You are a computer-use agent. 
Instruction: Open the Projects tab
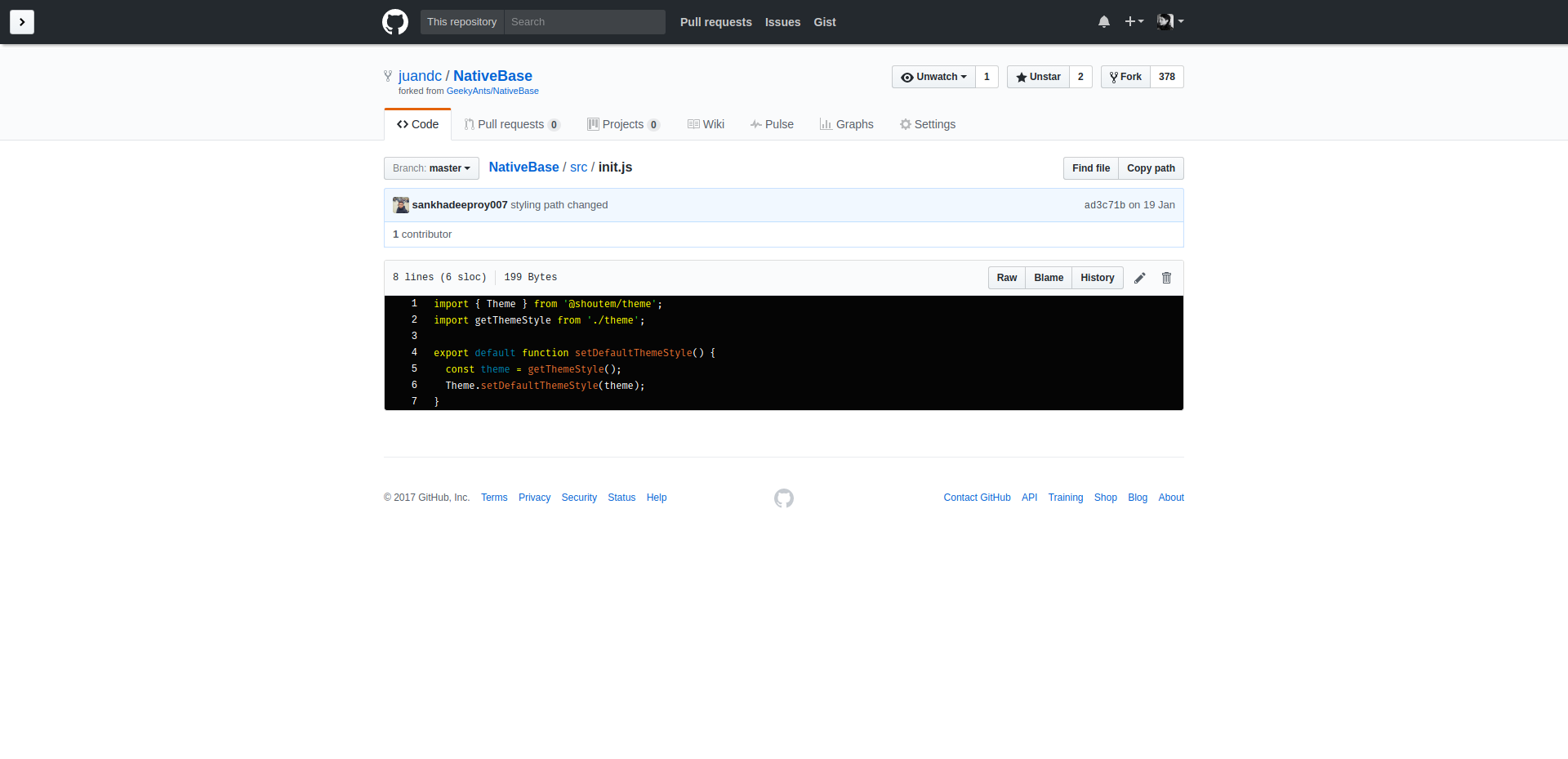(x=623, y=124)
